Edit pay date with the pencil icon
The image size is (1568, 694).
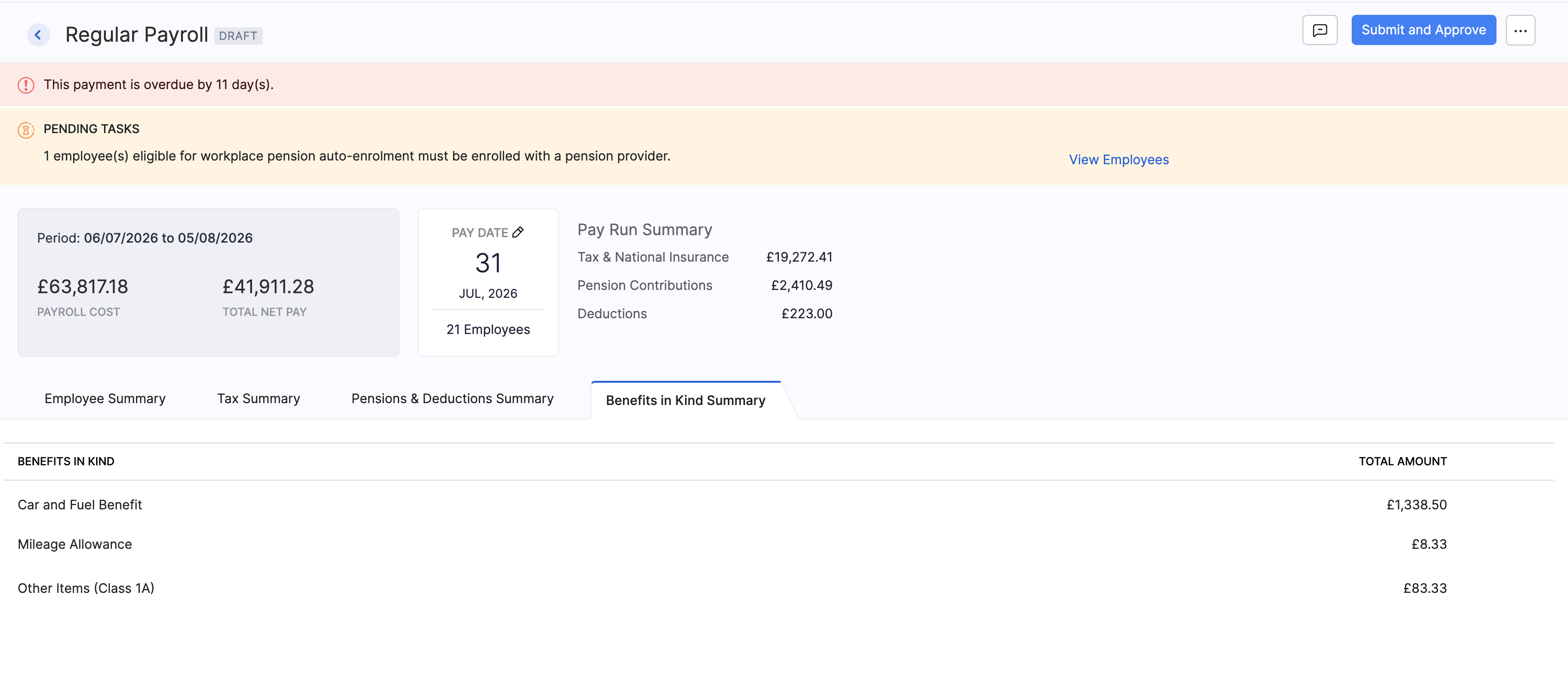(x=518, y=232)
